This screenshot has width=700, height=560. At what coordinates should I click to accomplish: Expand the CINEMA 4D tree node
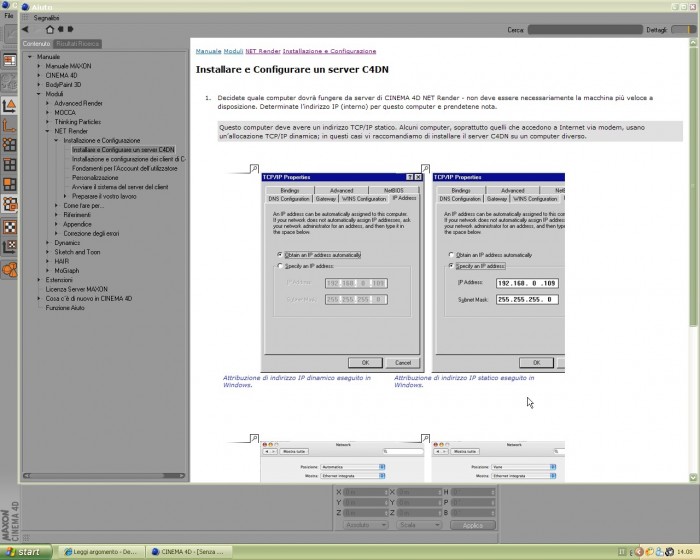tap(39, 75)
